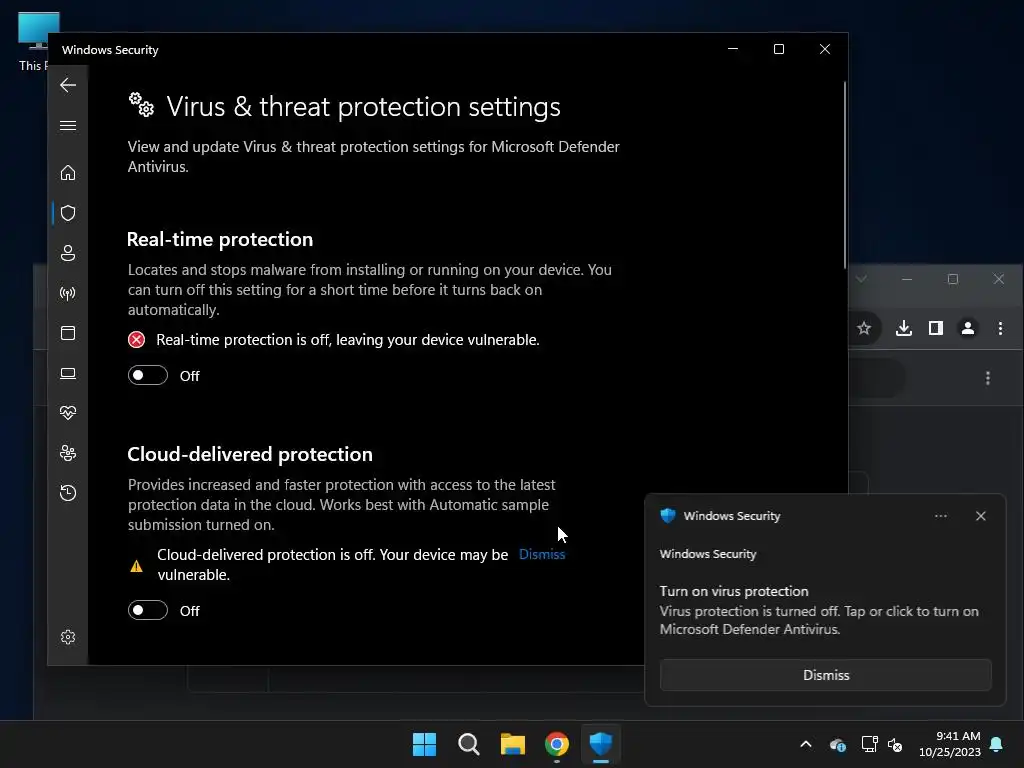The image size is (1024, 768).
Task: Expand Chrome tab search chevron
Action: [x=861, y=279]
